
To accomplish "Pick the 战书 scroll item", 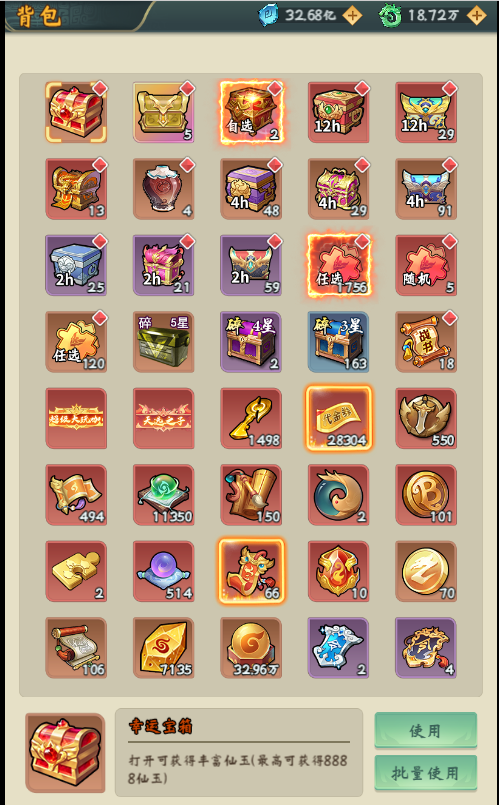I will click(426, 342).
